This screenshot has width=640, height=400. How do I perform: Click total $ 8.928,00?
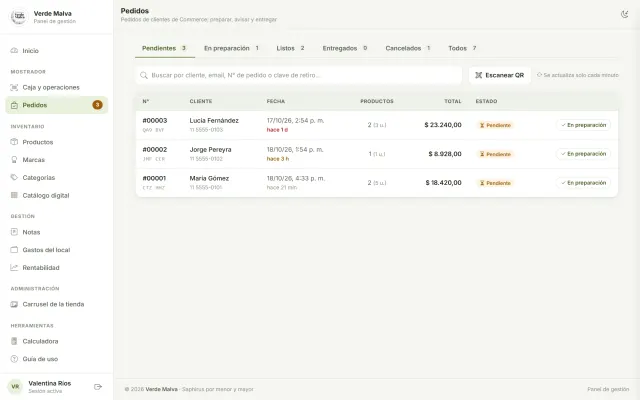coord(445,154)
